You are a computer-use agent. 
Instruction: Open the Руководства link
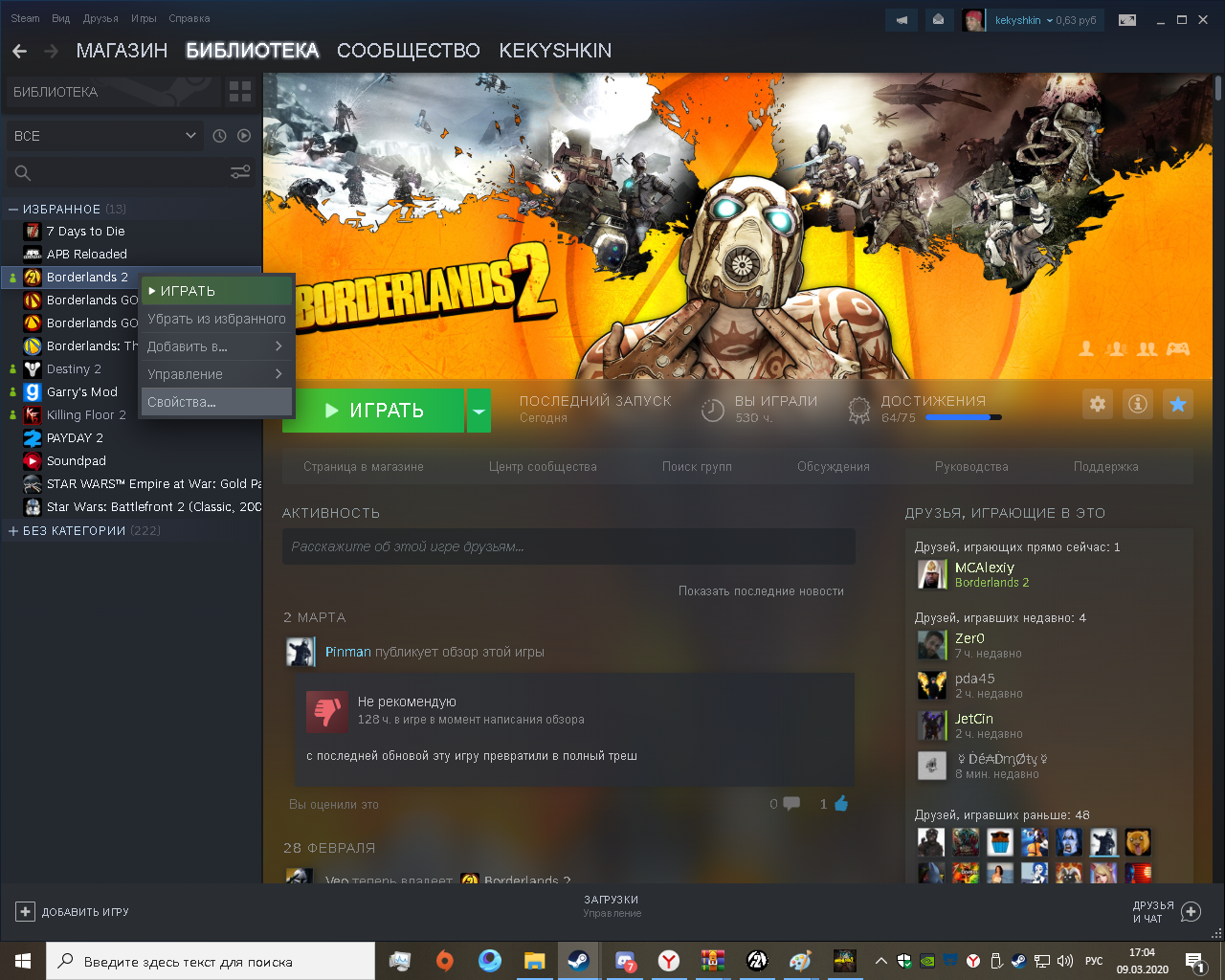(971, 467)
